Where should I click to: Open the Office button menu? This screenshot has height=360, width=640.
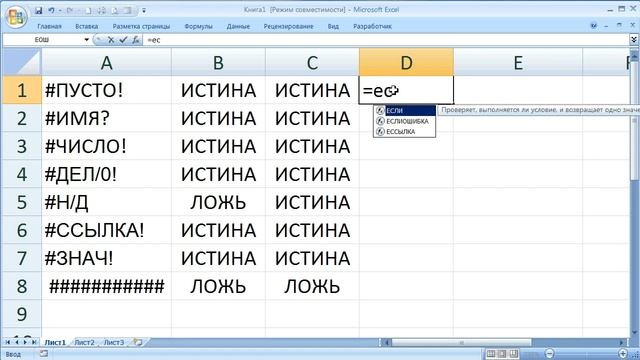(16, 16)
